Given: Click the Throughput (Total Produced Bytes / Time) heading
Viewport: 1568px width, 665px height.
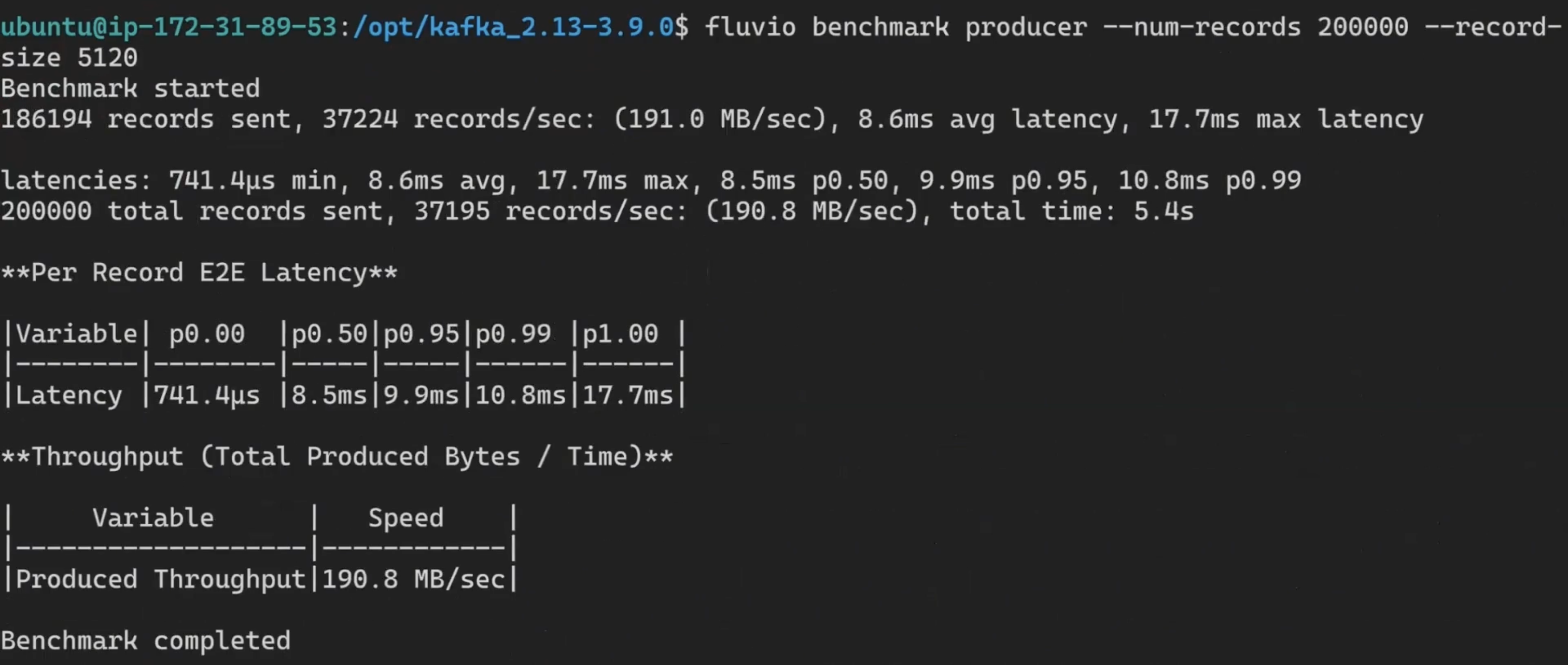Looking at the screenshot, I should (337, 457).
